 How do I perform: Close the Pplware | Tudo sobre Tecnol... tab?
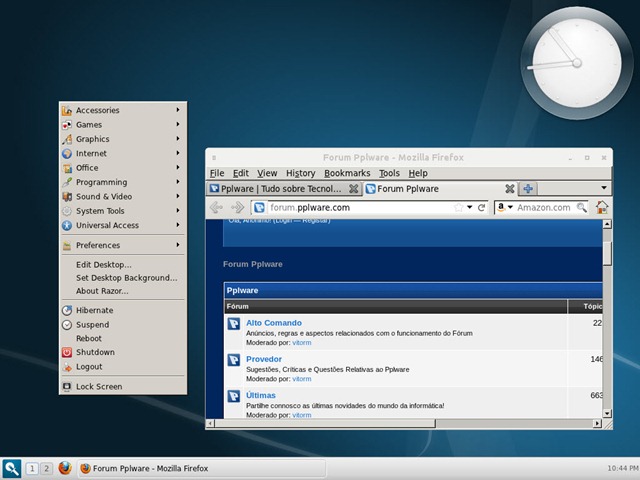pyautogui.click(x=353, y=189)
